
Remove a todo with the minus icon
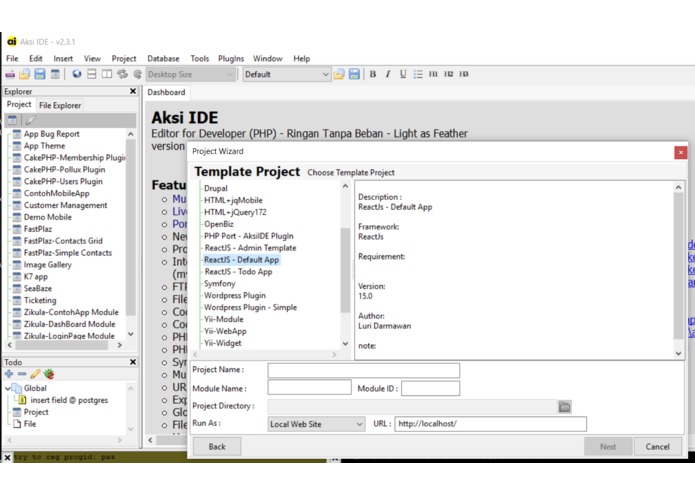point(22,374)
